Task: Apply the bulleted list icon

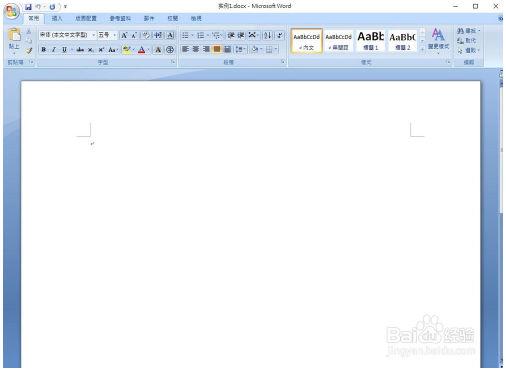Action: [185, 35]
